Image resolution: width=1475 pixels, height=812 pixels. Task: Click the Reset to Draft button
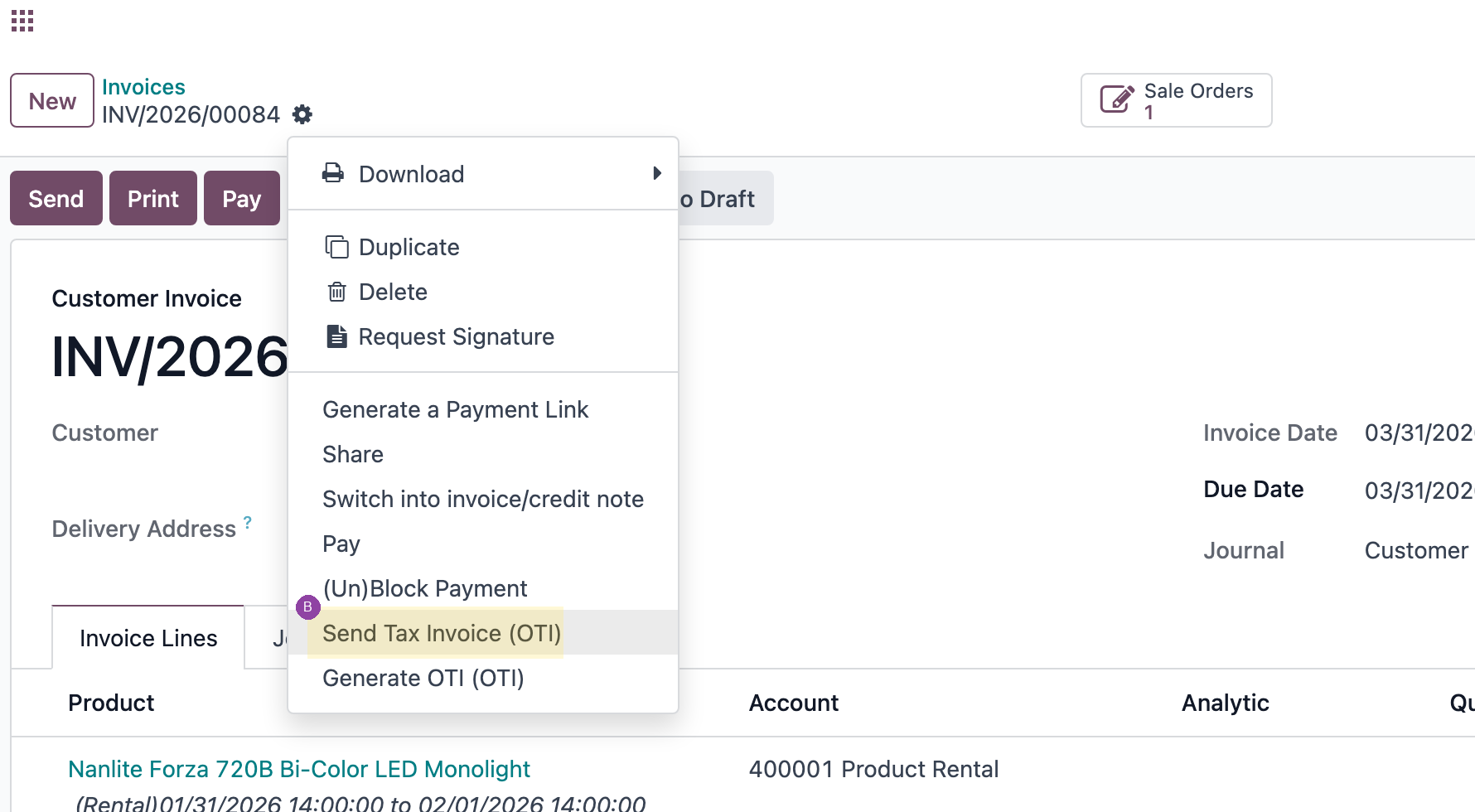[x=726, y=198]
